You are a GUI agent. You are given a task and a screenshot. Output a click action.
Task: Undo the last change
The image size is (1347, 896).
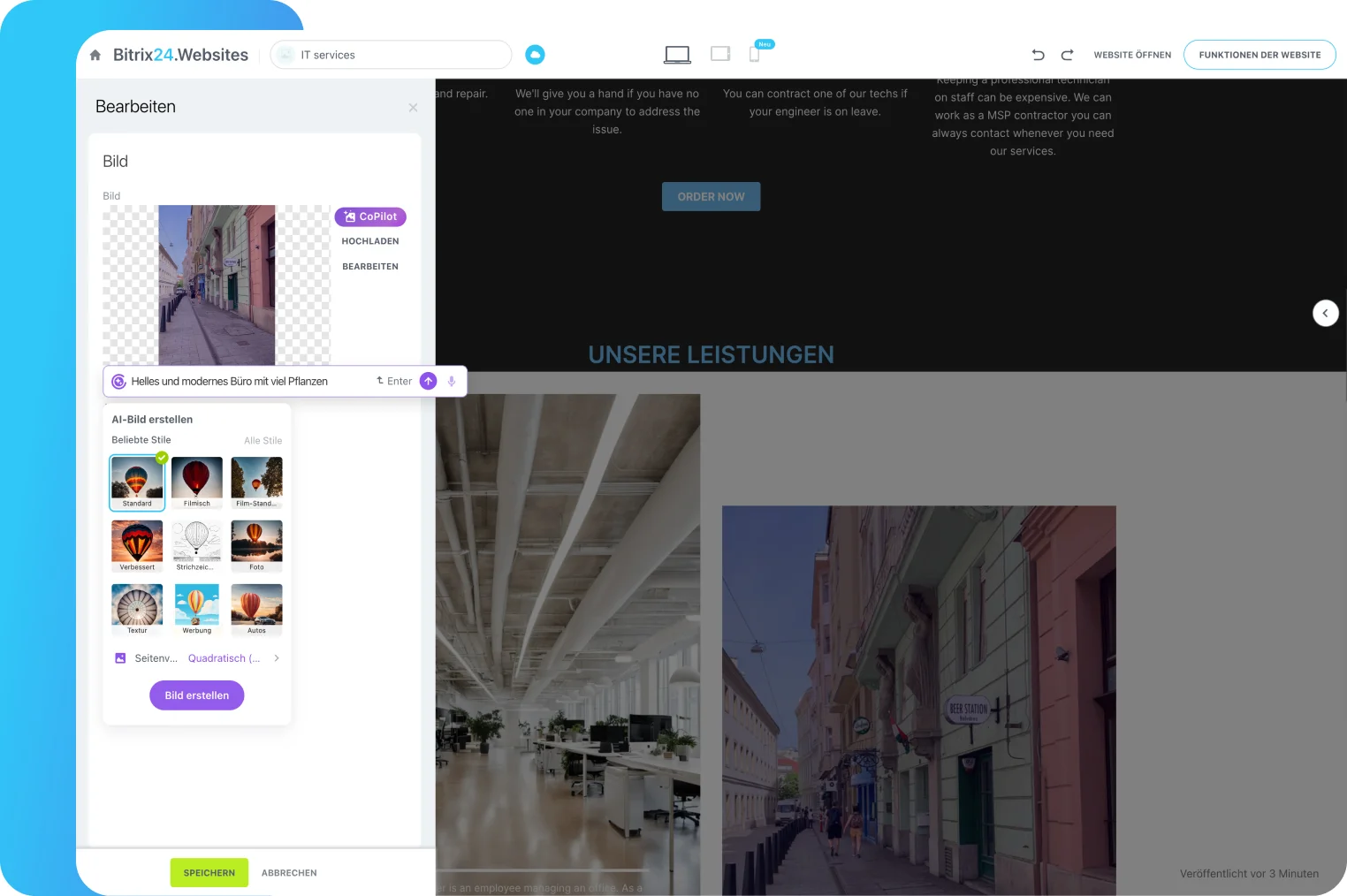click(x=1038, y=55)
